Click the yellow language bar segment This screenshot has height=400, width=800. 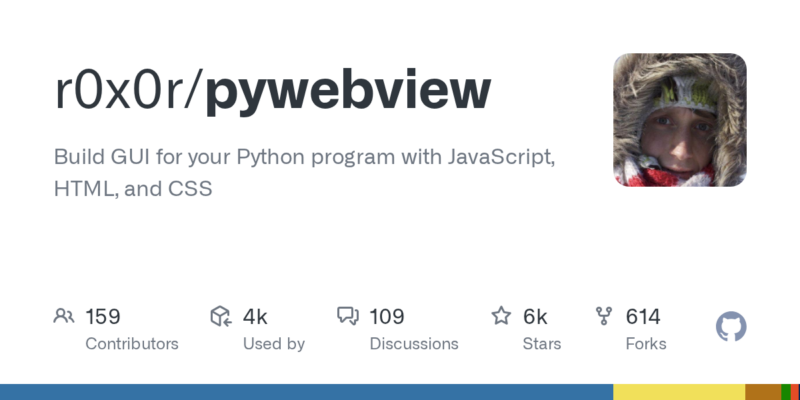pyautogui.click(x=679, y=392)
